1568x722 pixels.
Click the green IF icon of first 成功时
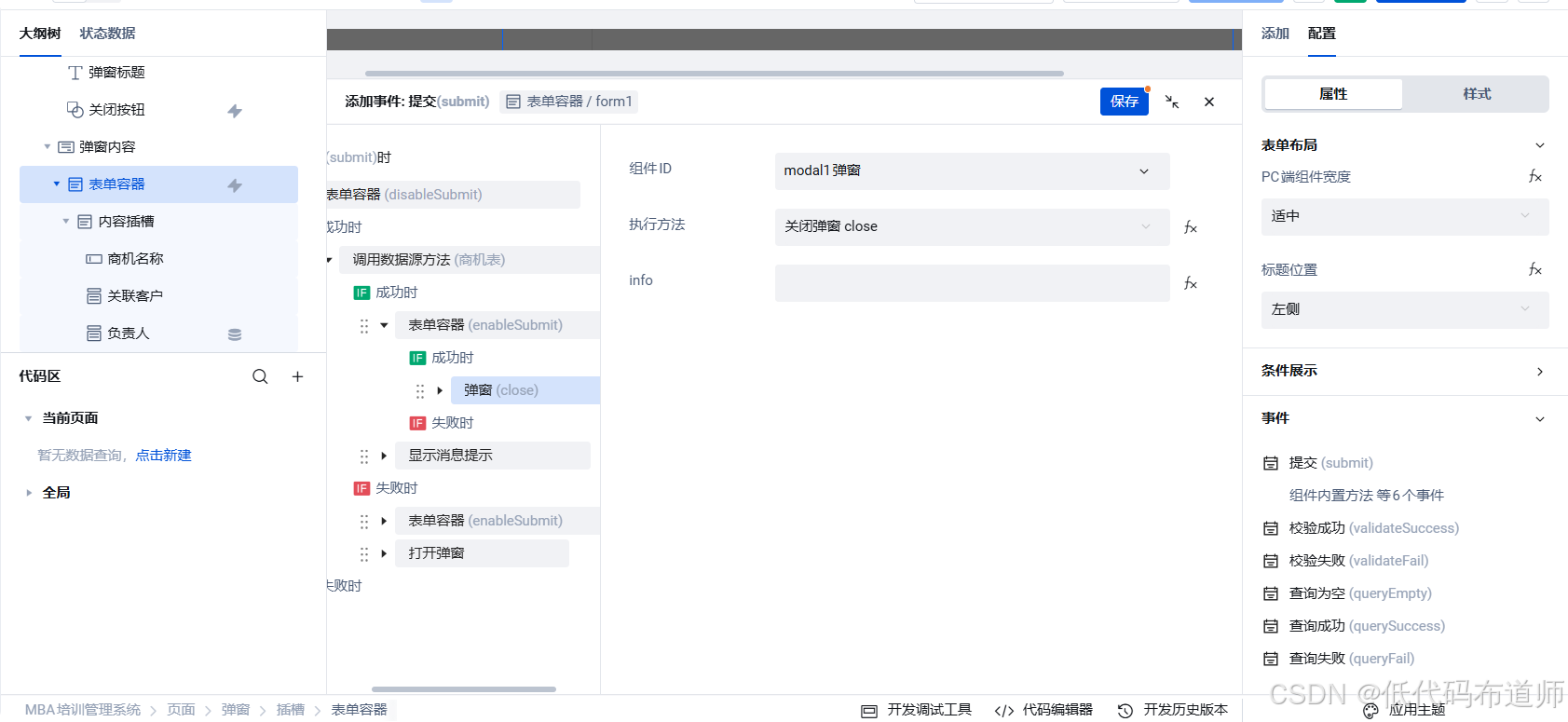coord(361,293)
